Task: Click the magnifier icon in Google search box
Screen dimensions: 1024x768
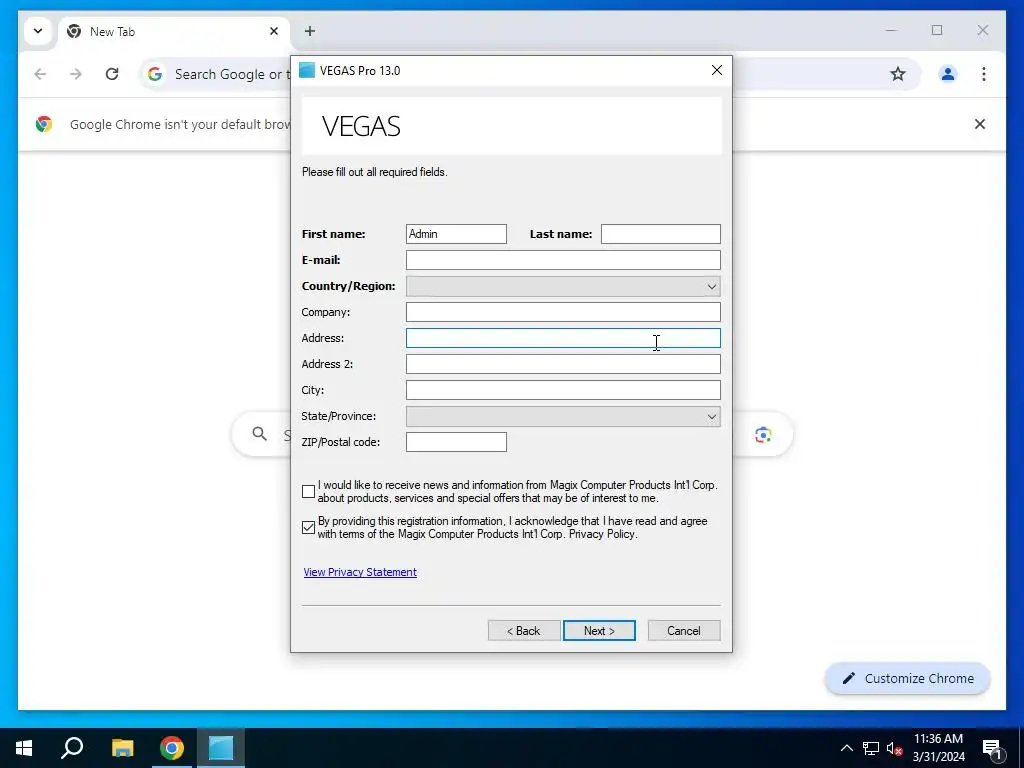Action: point(259,434)
